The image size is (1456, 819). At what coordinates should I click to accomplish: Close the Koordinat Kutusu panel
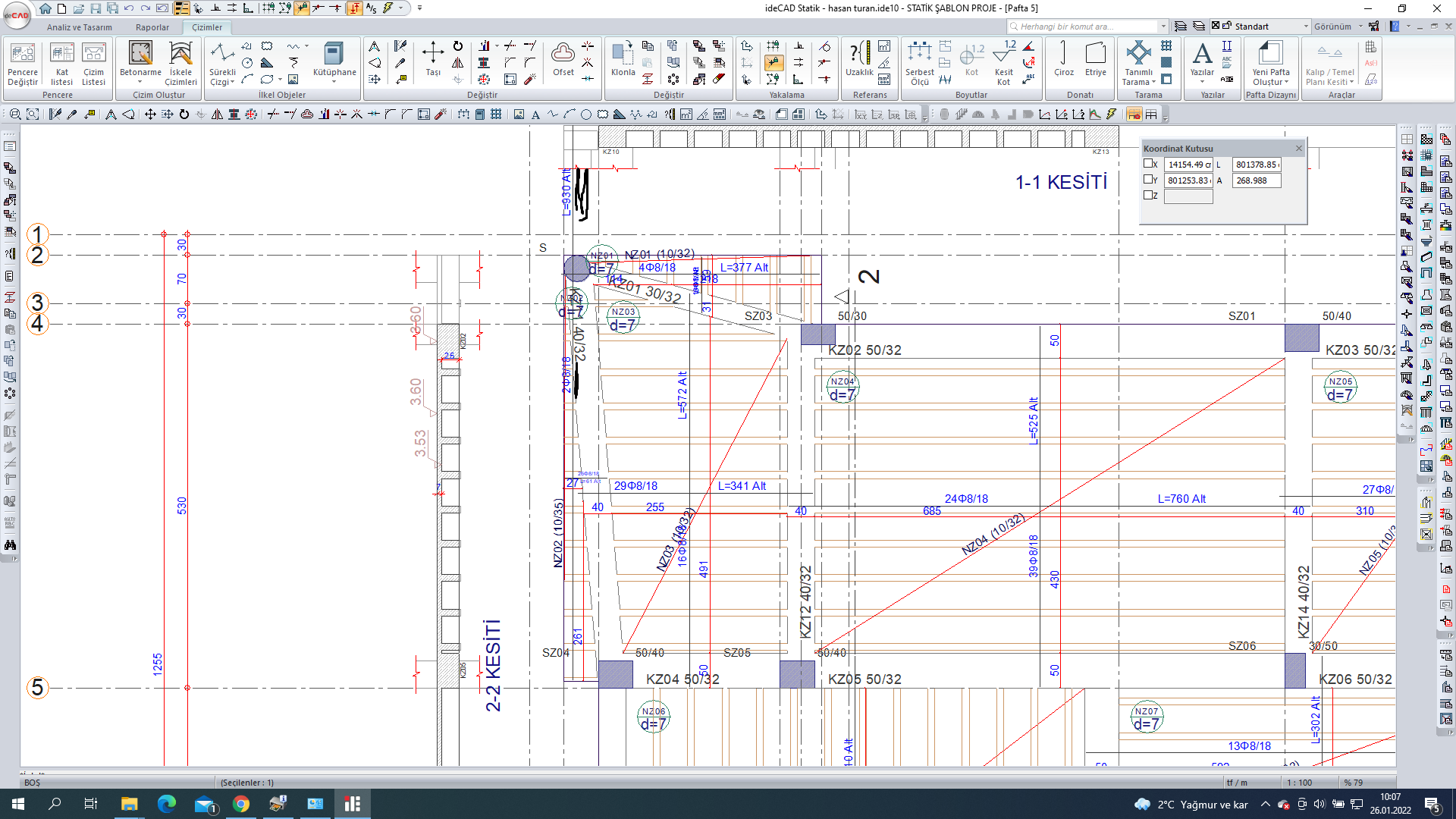pyautogui.click(x=1298, y=149)
